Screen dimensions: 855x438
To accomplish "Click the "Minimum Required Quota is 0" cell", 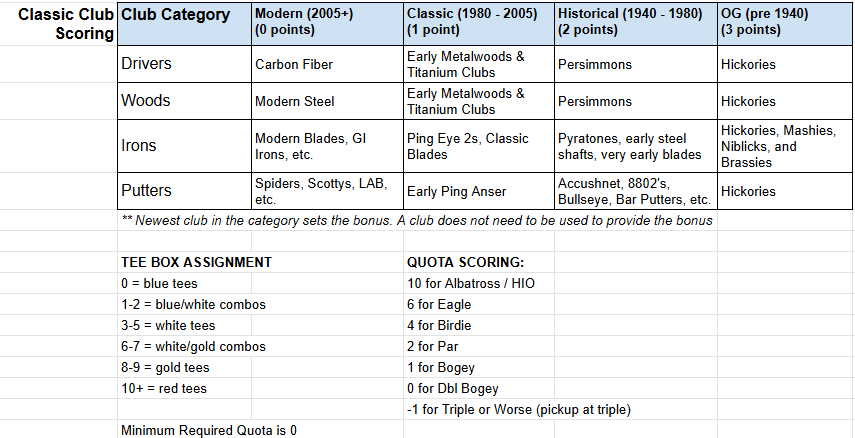I will [x=209, y=430].
